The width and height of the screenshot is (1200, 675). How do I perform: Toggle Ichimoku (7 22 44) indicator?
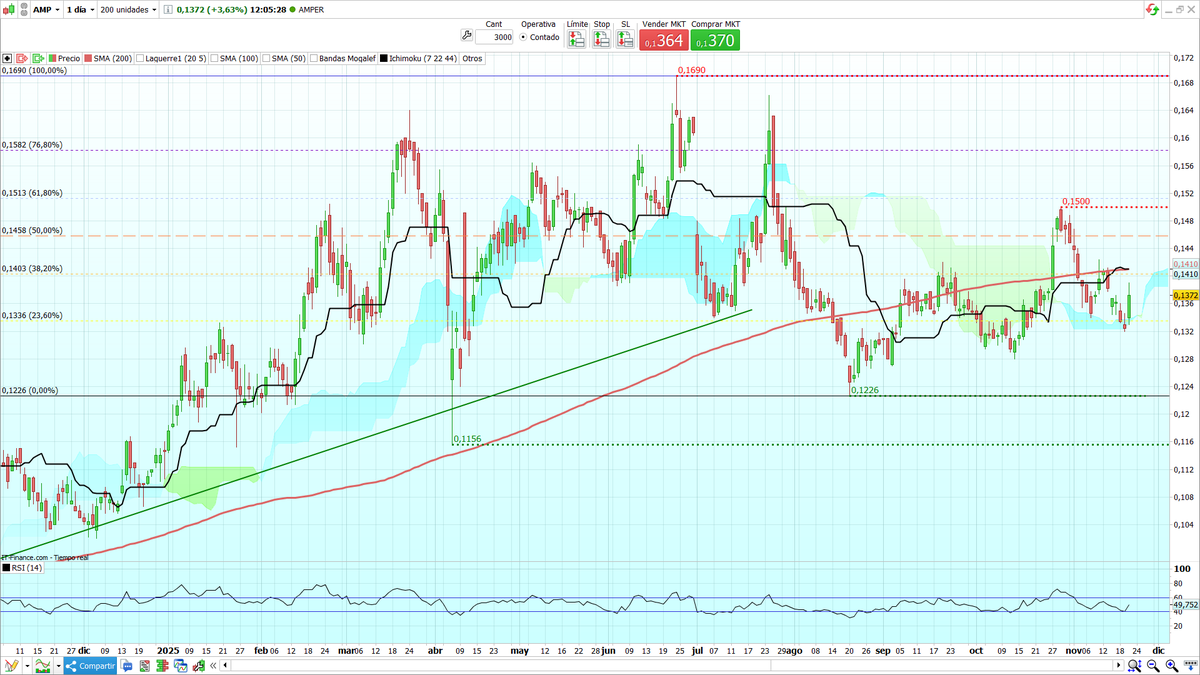click(418, 58)
